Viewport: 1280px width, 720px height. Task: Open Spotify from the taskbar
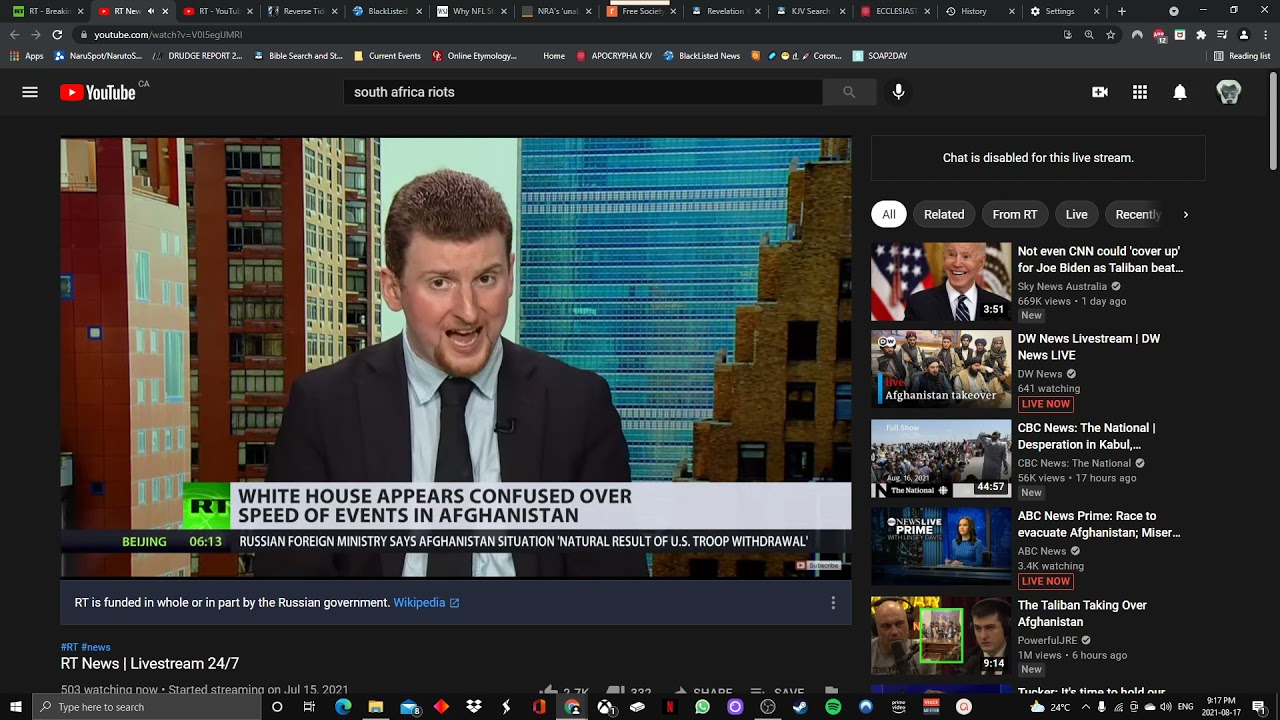pos(833,707)
